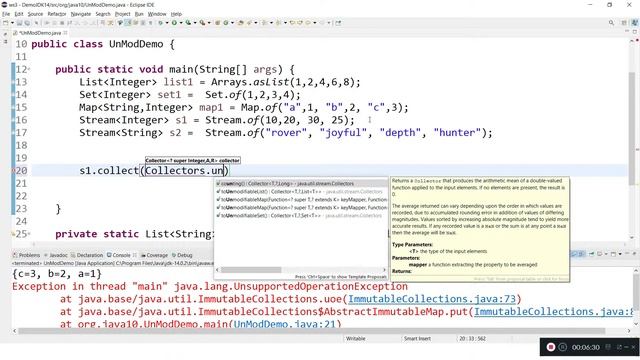Open the Navigate menu

[x=81, y=14]
